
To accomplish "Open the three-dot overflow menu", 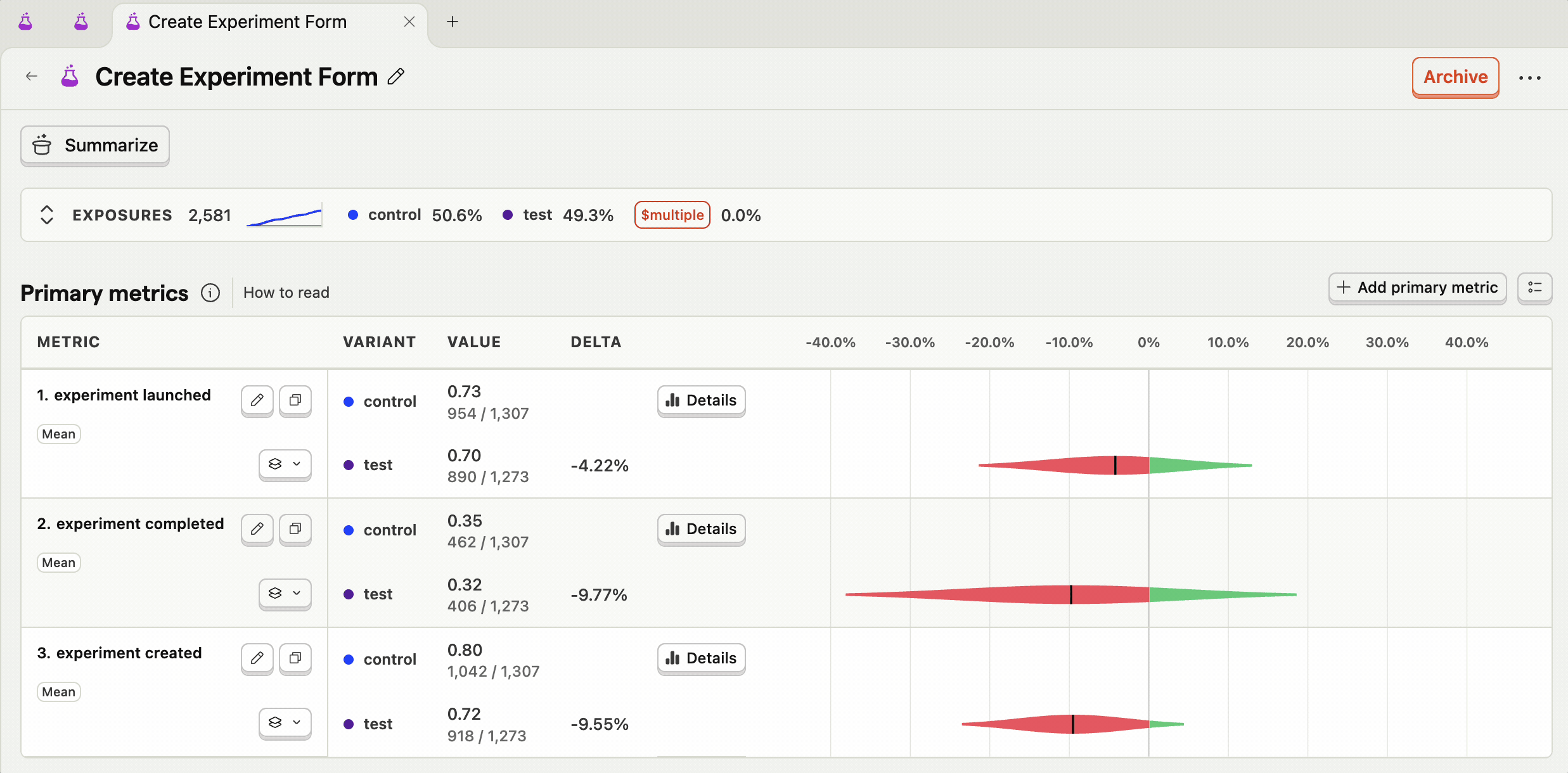I will 1531,77.
